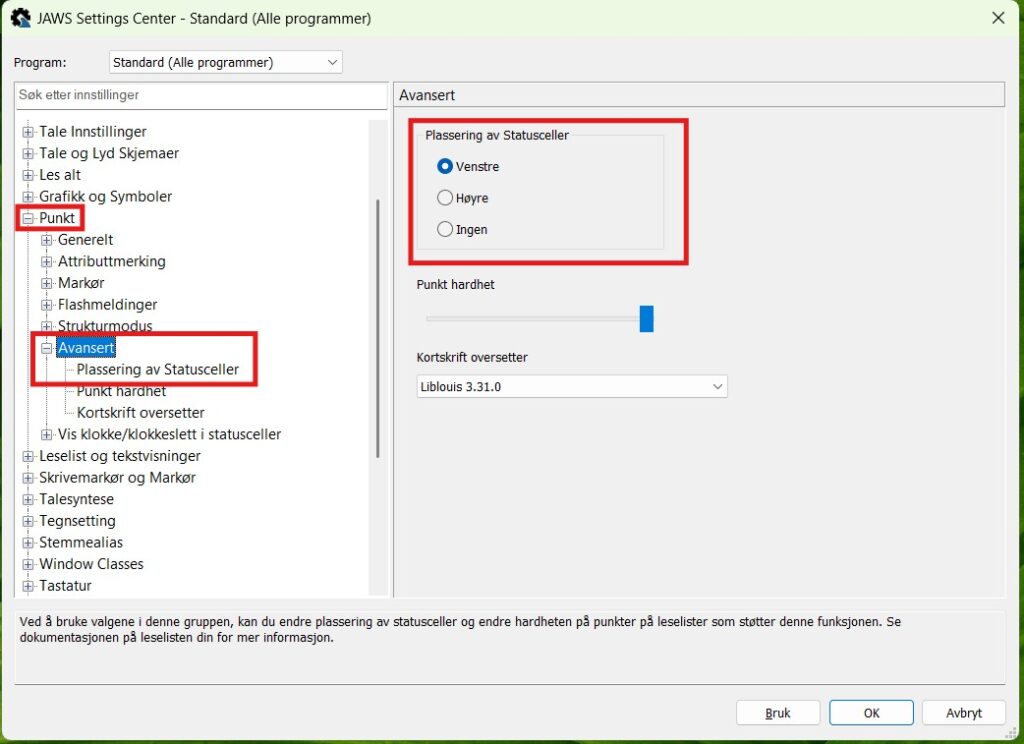The height and width of the screenshot is (744, 1024).
Task: Select Plassering av Statusceller tree item
Action: coord(157,370)
